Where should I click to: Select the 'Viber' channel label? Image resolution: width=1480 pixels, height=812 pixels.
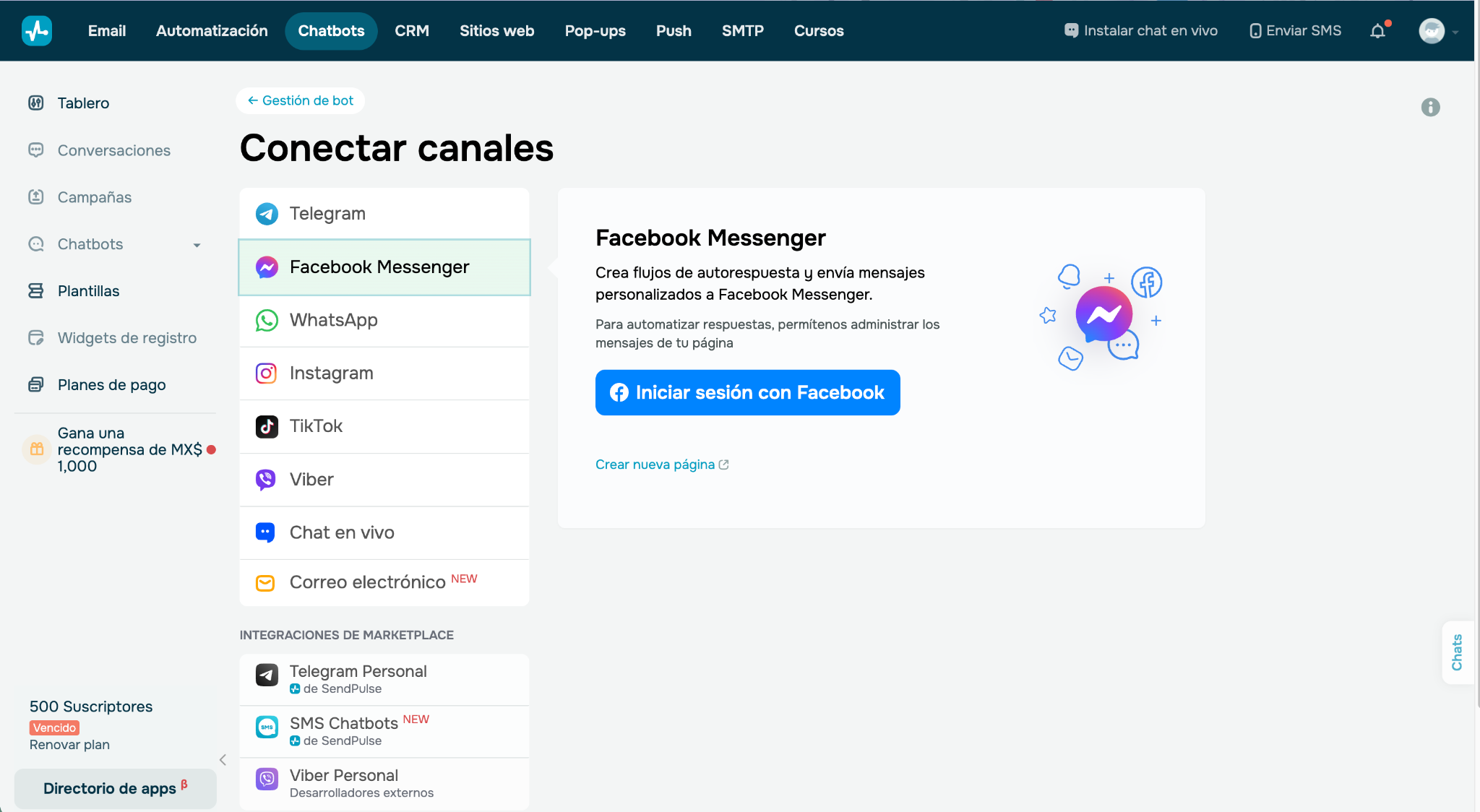[x=311, y=480]
